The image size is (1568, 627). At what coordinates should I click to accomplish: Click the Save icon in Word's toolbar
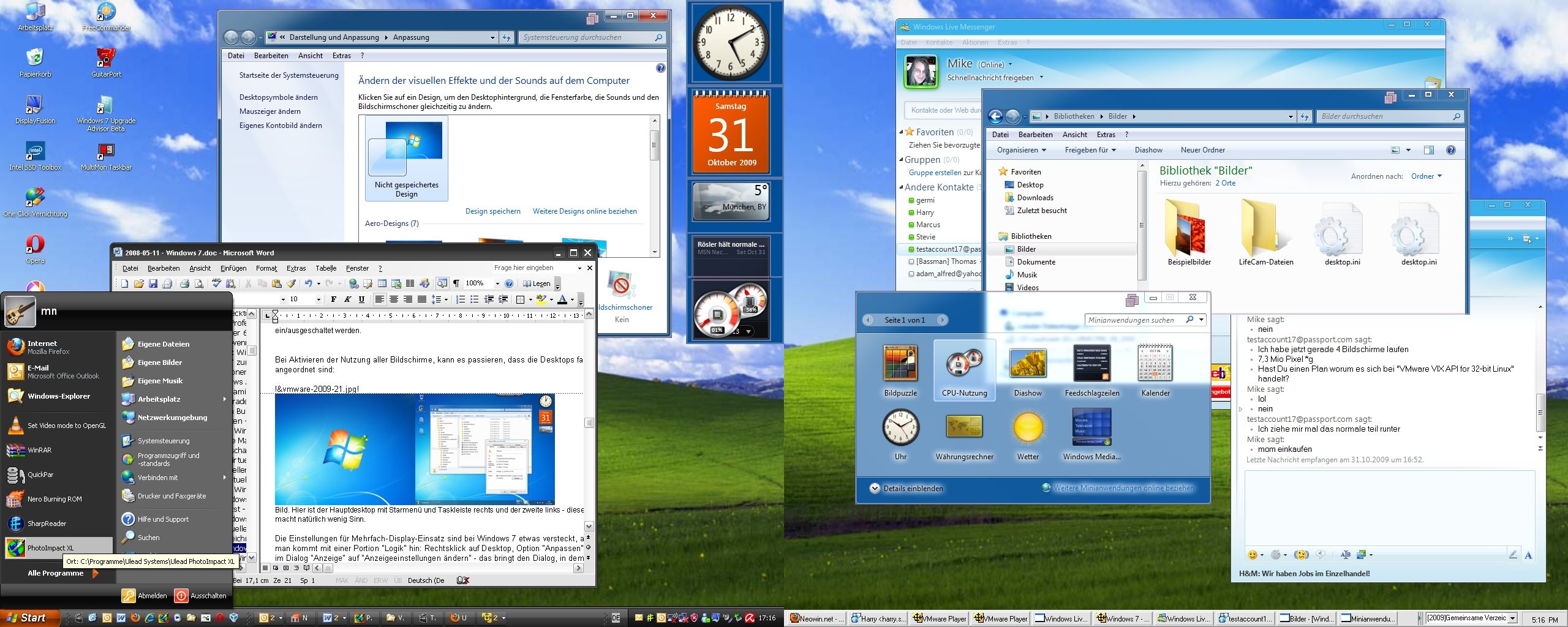tap(153, 283)
